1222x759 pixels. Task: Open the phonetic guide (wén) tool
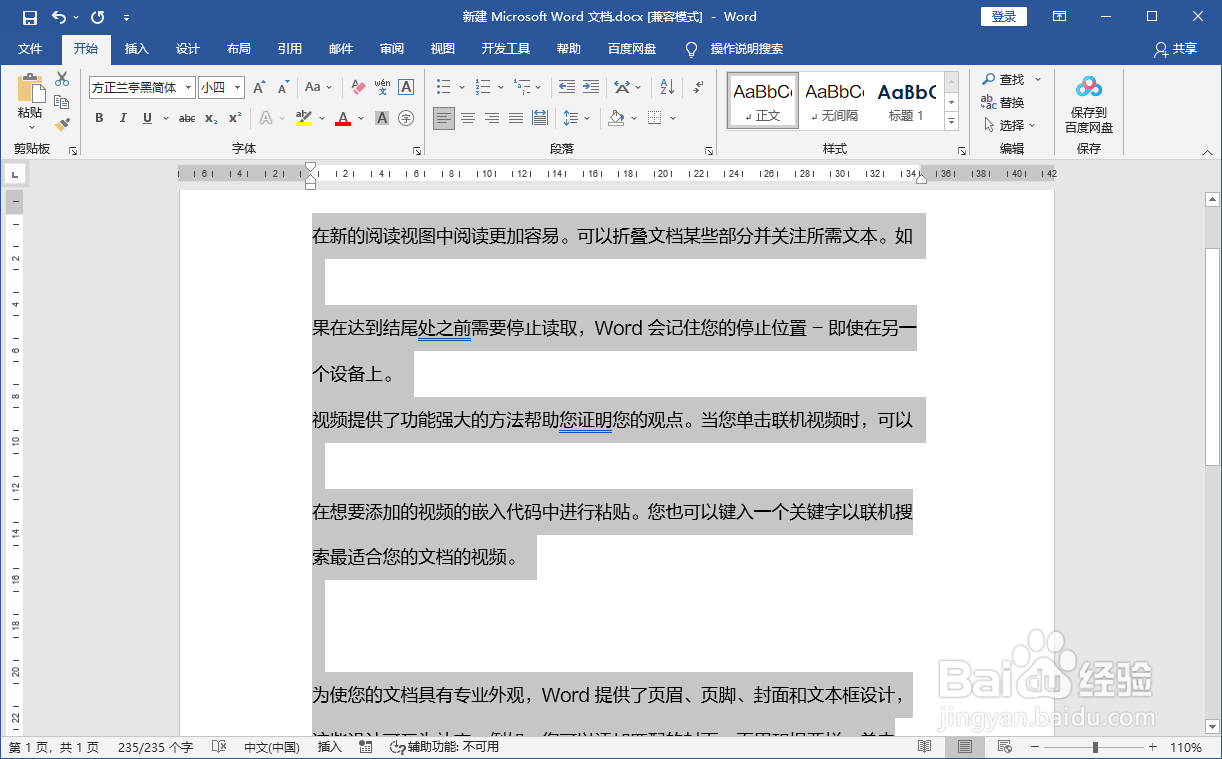coord(382,88)
